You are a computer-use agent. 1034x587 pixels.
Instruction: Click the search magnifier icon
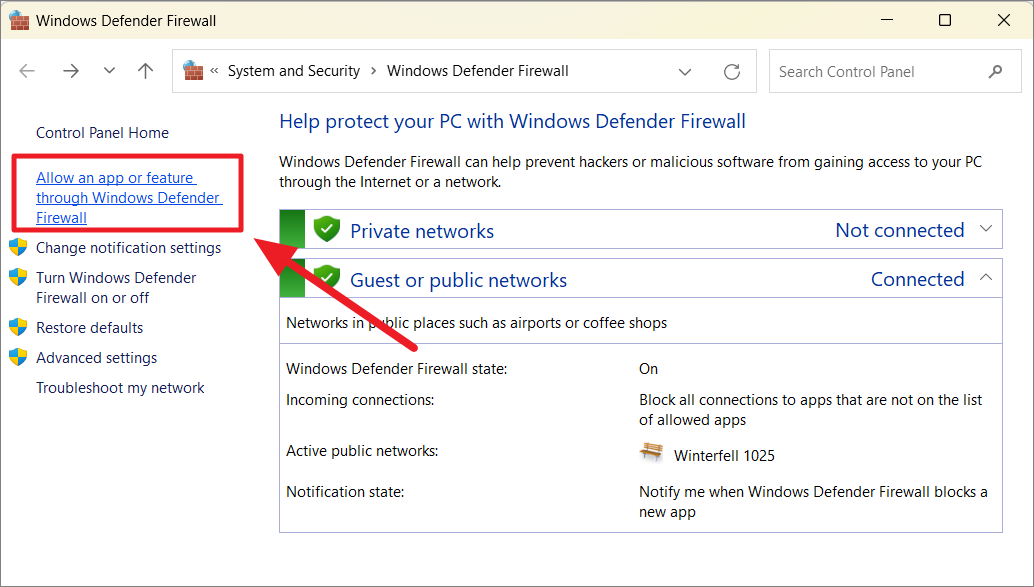pyautogui.click(x=995, y=71)
